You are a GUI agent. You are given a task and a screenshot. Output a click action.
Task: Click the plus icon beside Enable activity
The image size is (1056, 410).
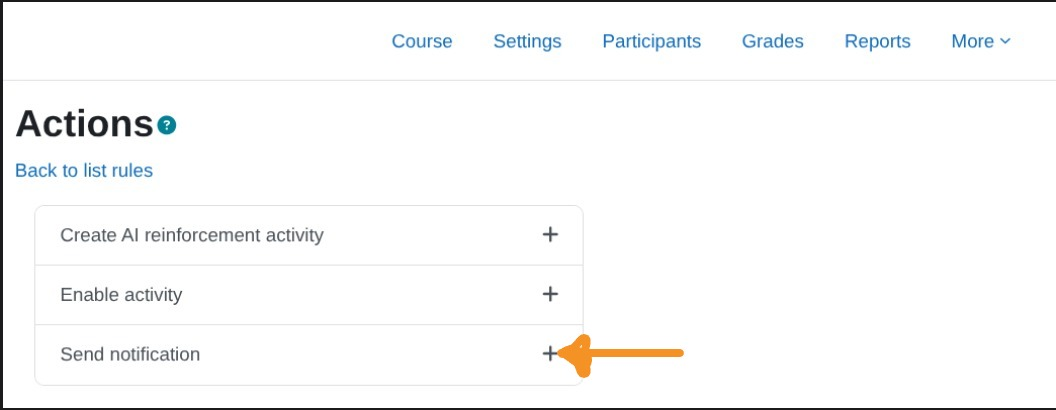point(549,294)
